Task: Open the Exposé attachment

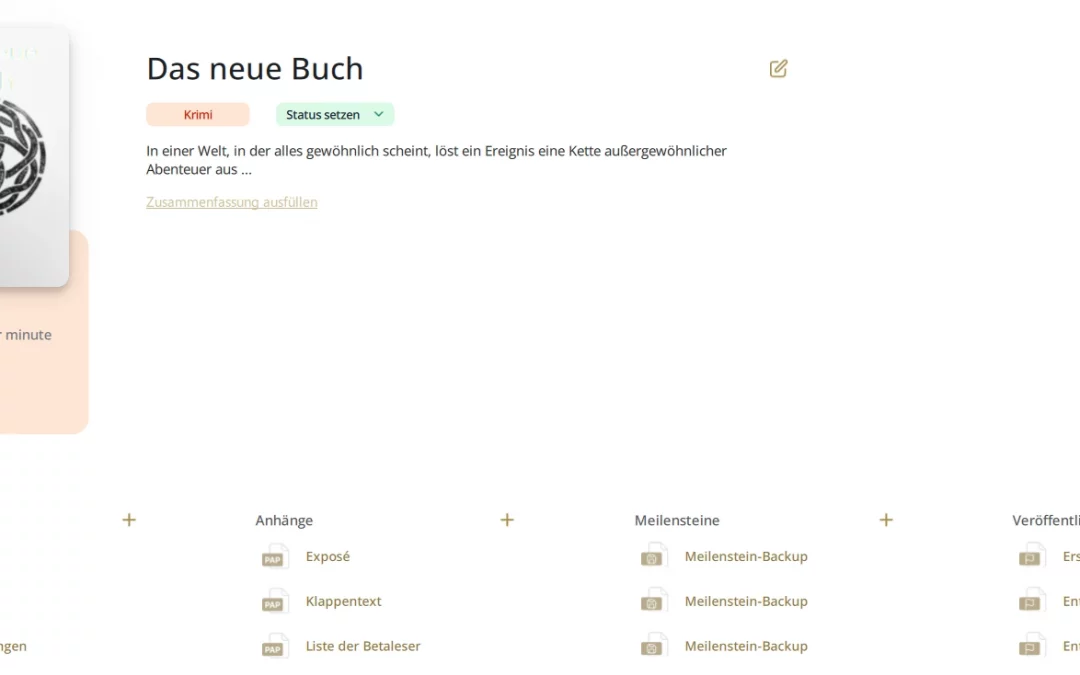Action: tap(328, 557)
